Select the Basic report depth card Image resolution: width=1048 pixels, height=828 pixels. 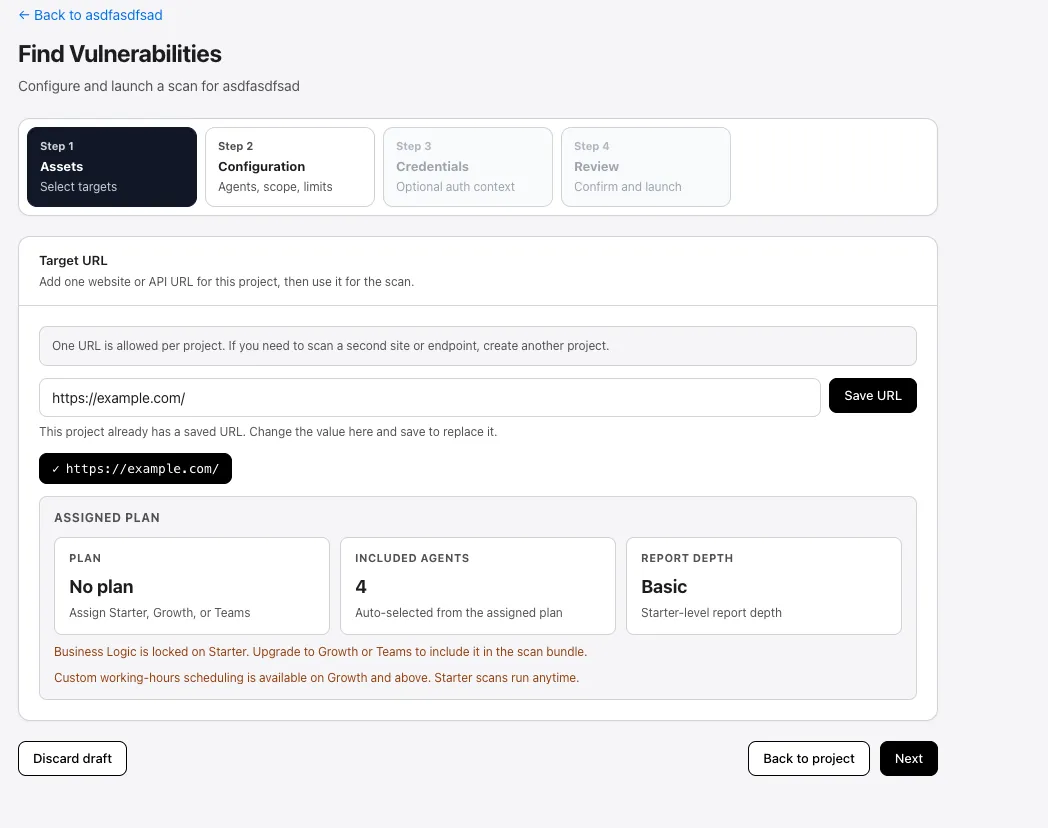(763, 585)
